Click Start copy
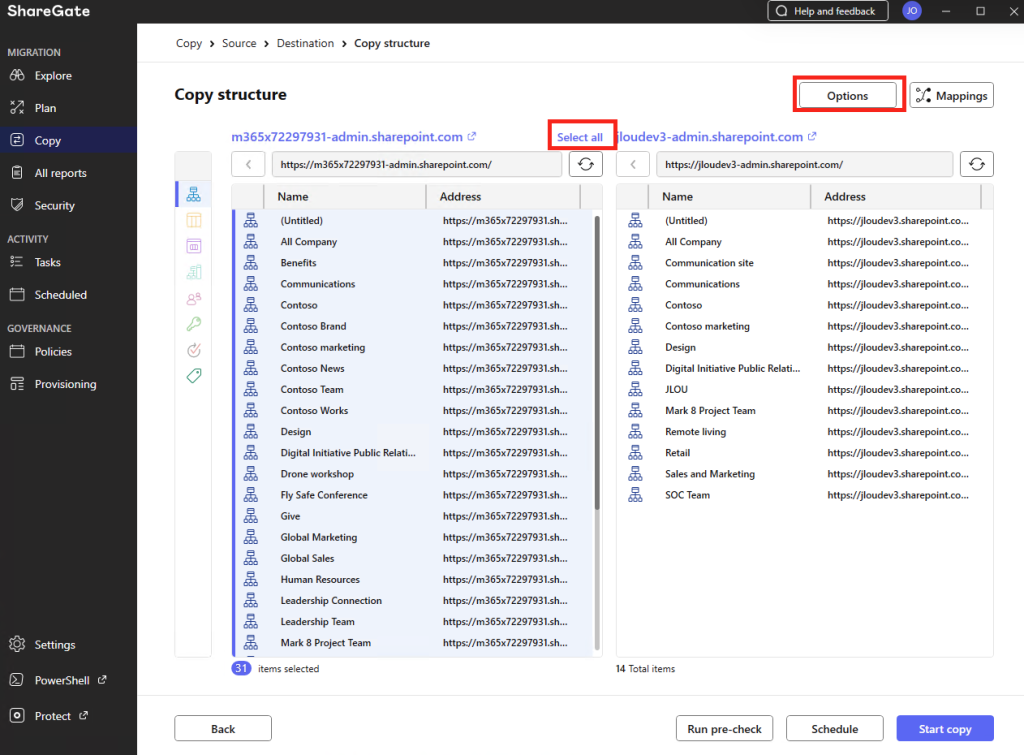The width and height of the screenshot is (1024, 755). (x=945, y=728)
